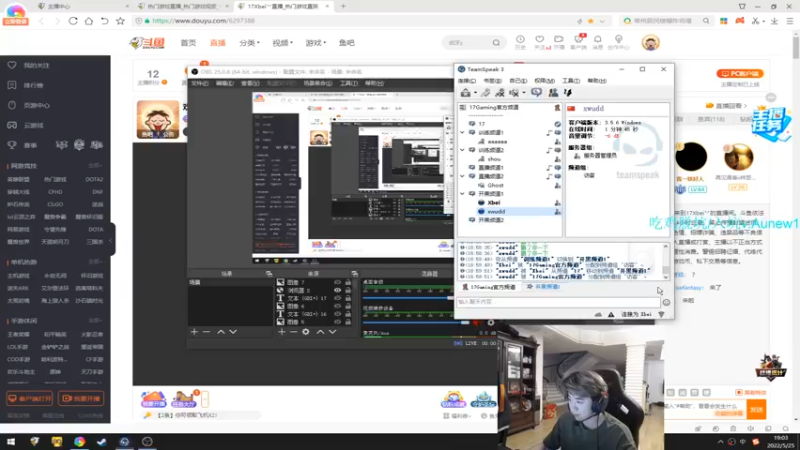
Task: Open TeamSpeak 连接 menu
Action: click(466, 81)
